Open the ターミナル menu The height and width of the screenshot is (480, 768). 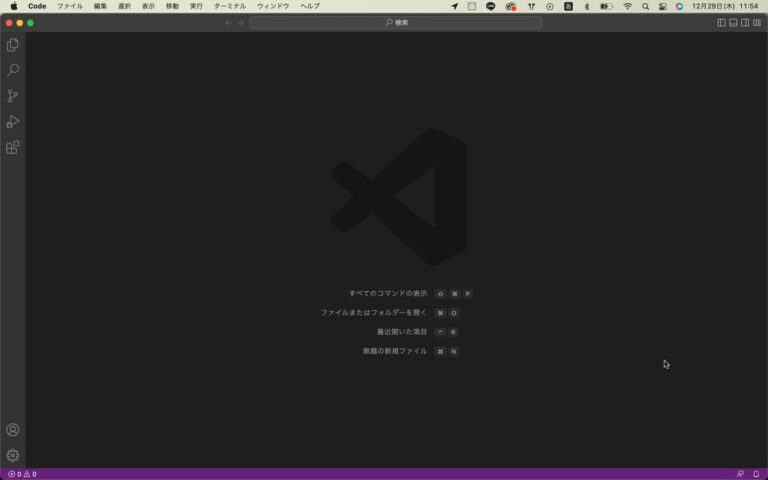pyautogui.click(x=229, y=6)
